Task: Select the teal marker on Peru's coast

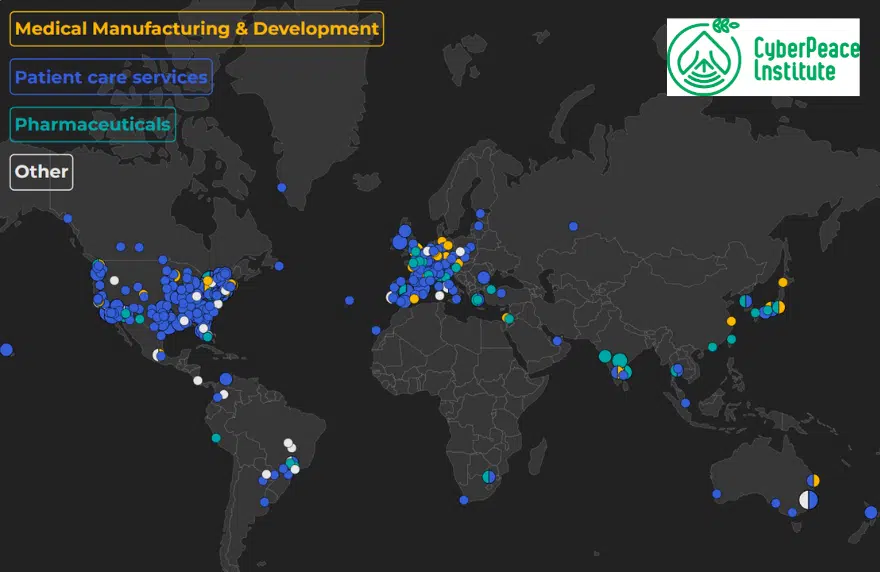Action: [x=216, y=438]
